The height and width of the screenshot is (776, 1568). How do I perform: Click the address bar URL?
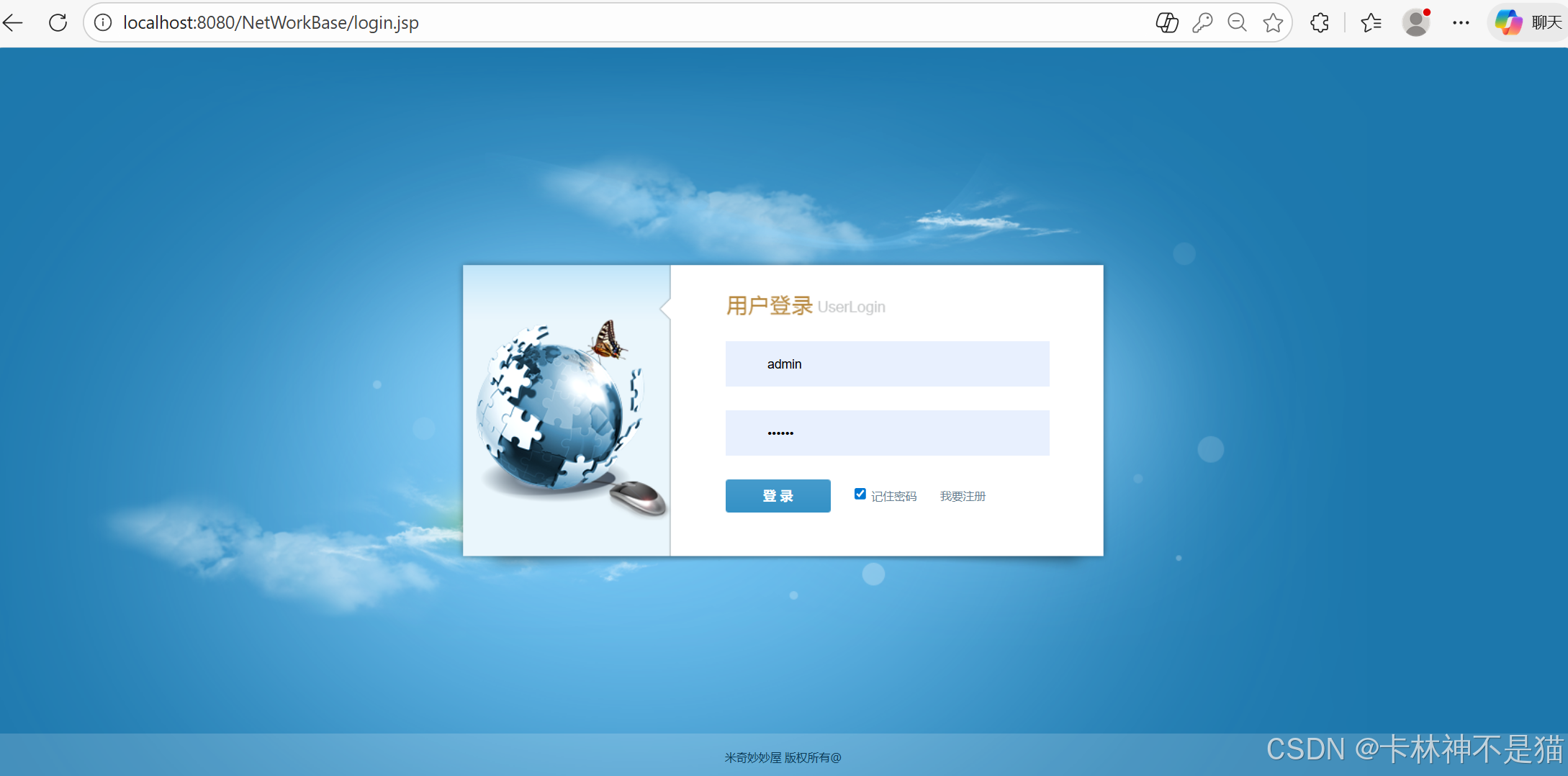[x=271, y=22]
